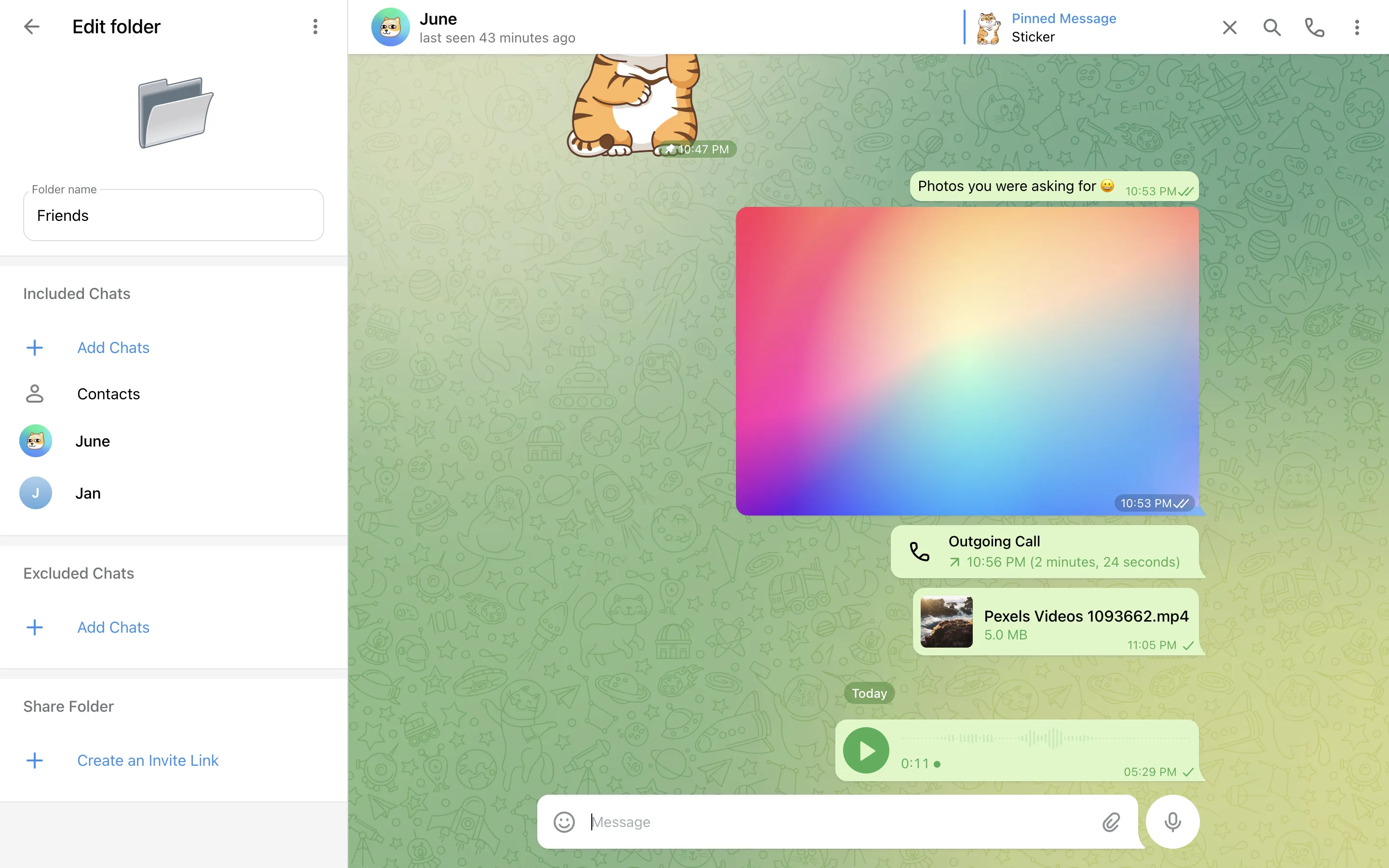Add chats to Excluded Chats
1389x868 pixels.
tap(113, 627)
